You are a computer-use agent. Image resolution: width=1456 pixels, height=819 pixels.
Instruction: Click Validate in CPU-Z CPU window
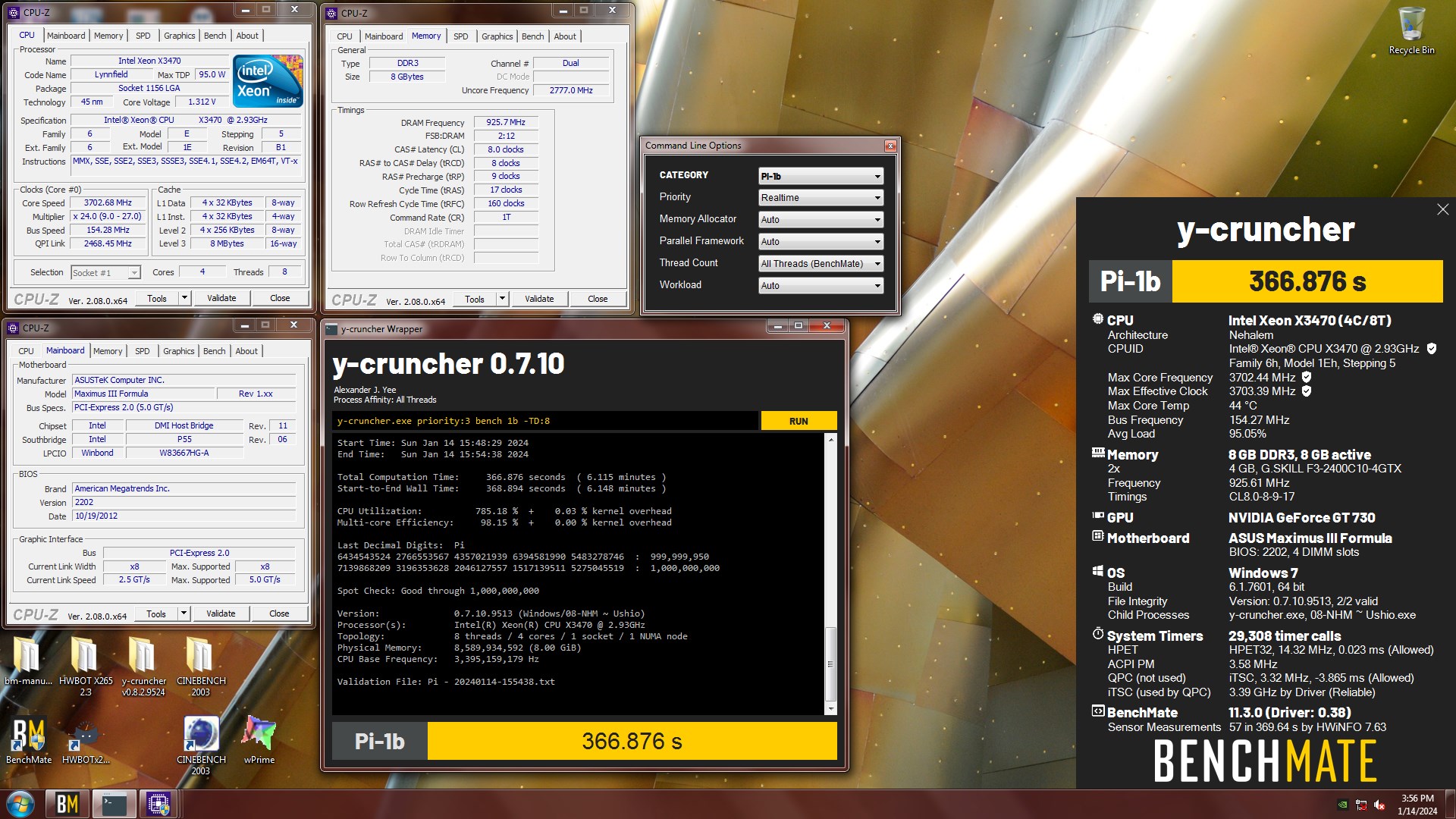pos(221,298)
